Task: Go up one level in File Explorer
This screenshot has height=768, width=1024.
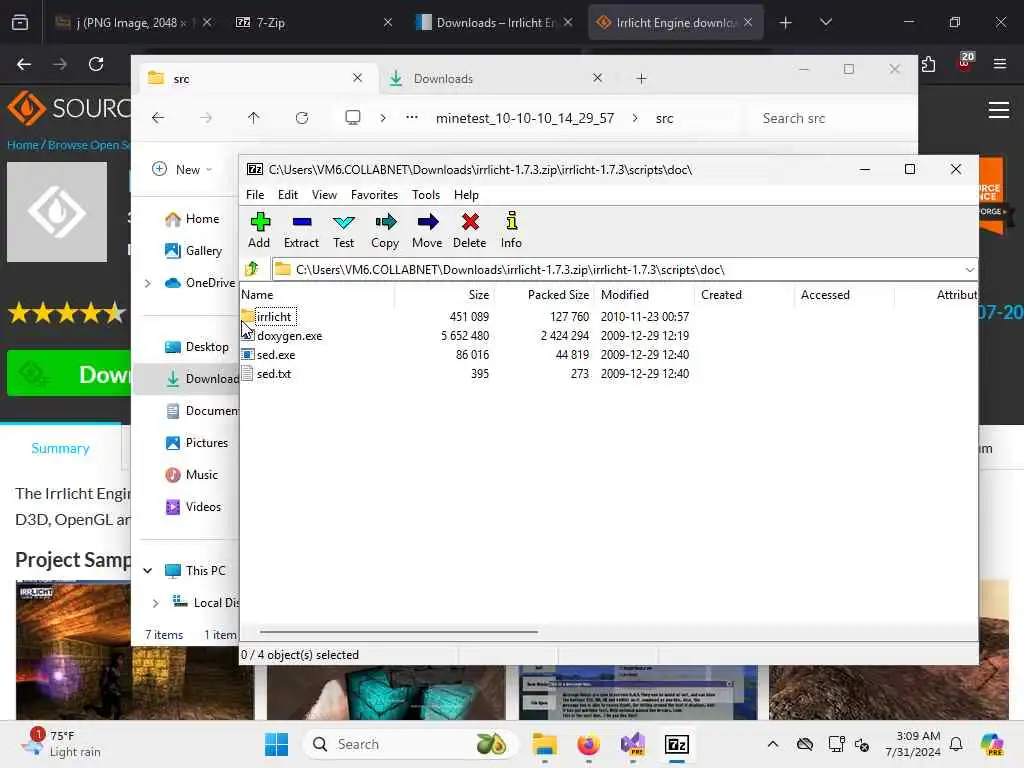Action: click(253, 118)
